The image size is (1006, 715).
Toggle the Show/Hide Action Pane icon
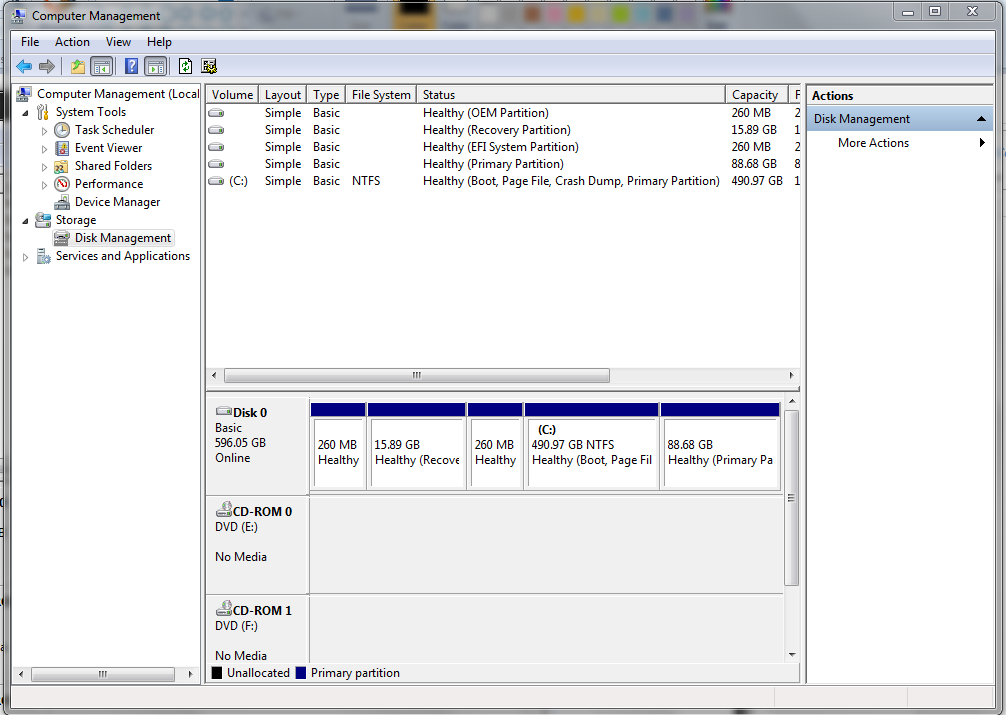click(x=155, y=66)
